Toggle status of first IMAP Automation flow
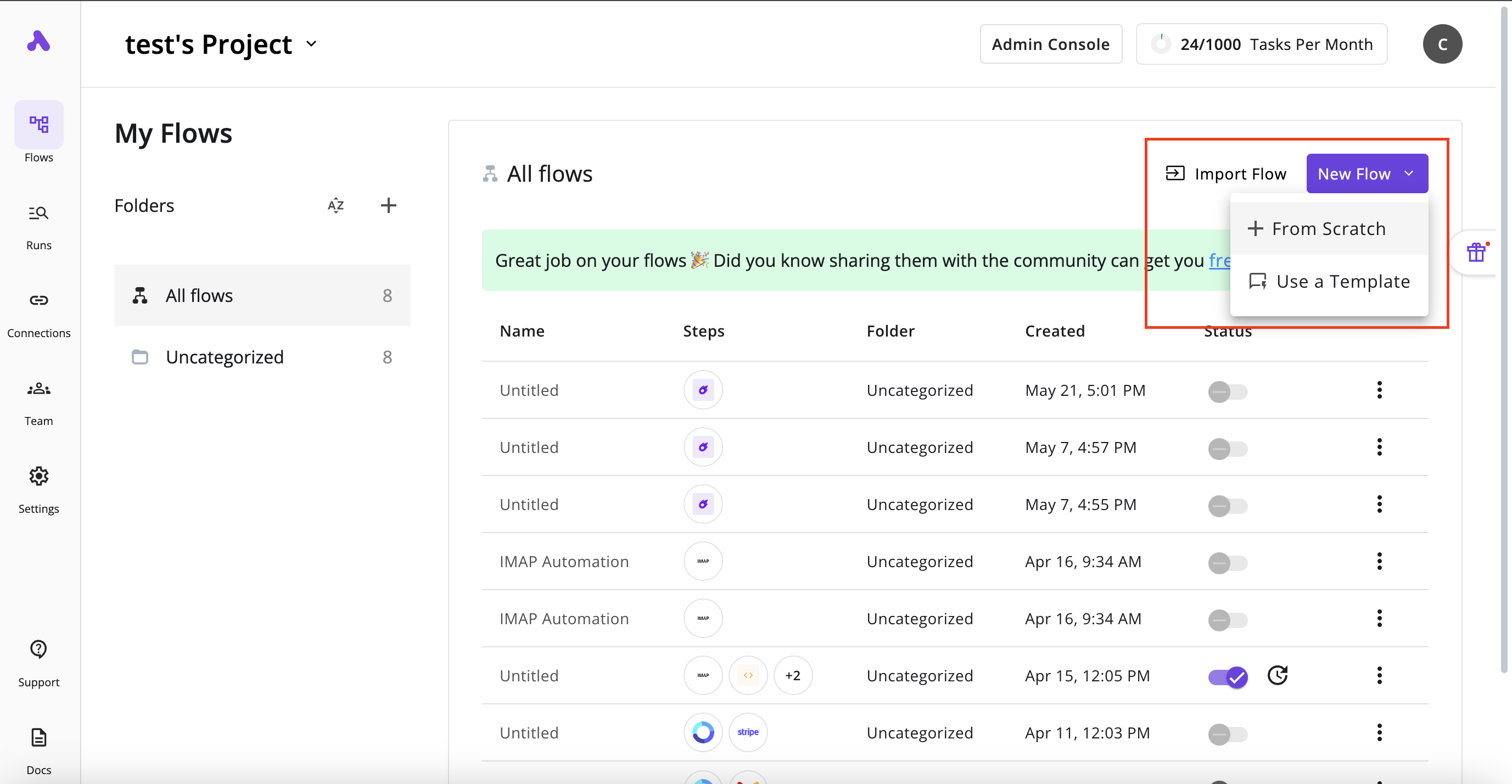Screen dimensions: 1512x784 1227,562
